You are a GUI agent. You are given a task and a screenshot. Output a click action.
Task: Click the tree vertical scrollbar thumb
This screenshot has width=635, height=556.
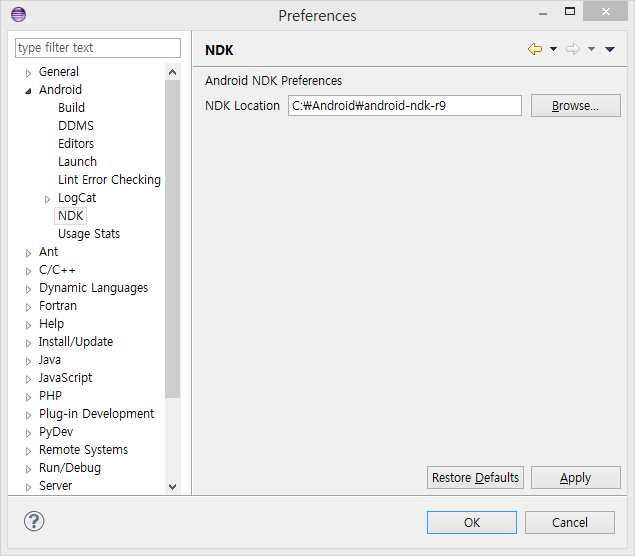tap(173, 239)
